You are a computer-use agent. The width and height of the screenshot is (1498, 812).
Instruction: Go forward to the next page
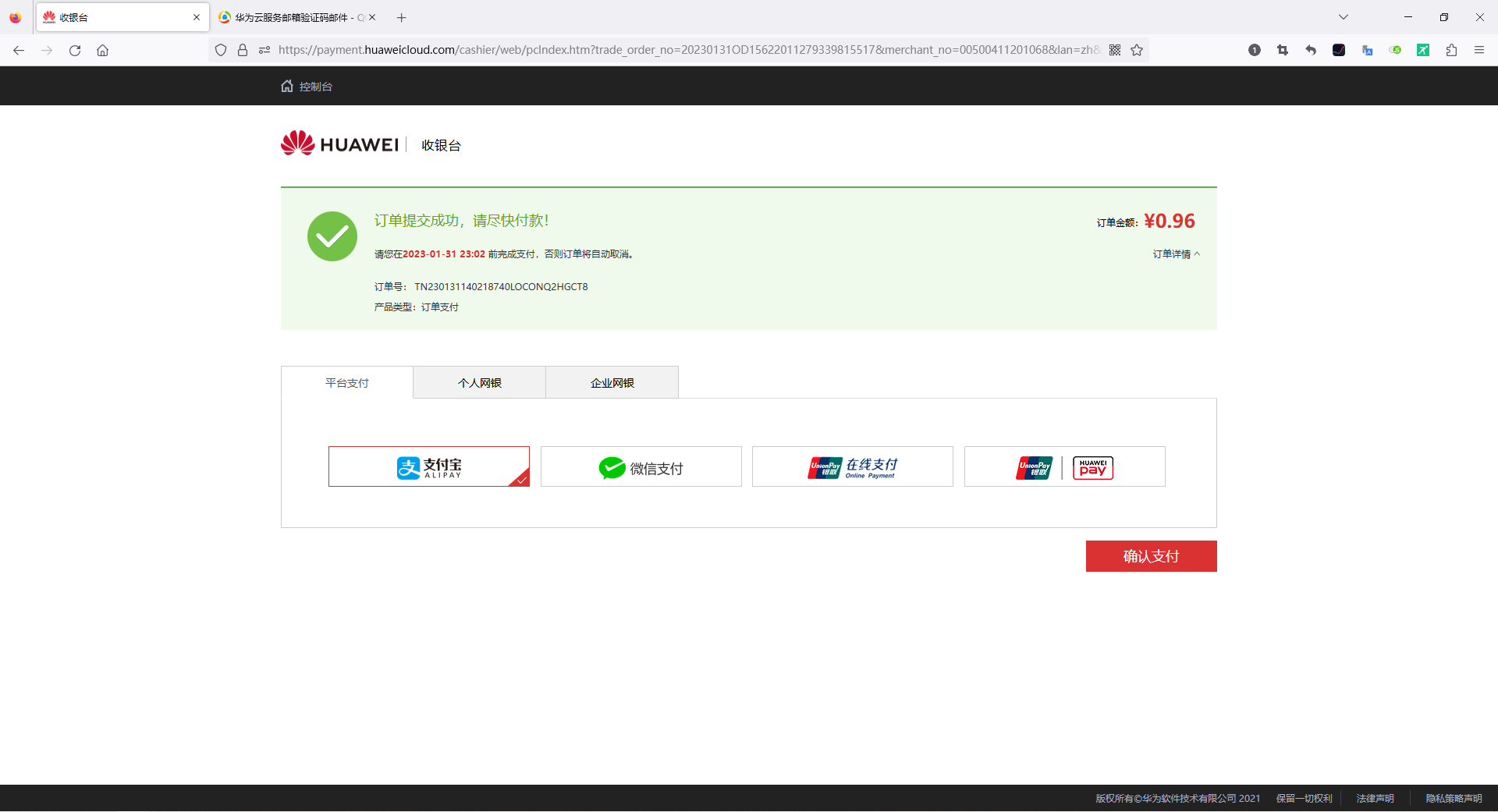pyautogui.click(x=47, y=50)
